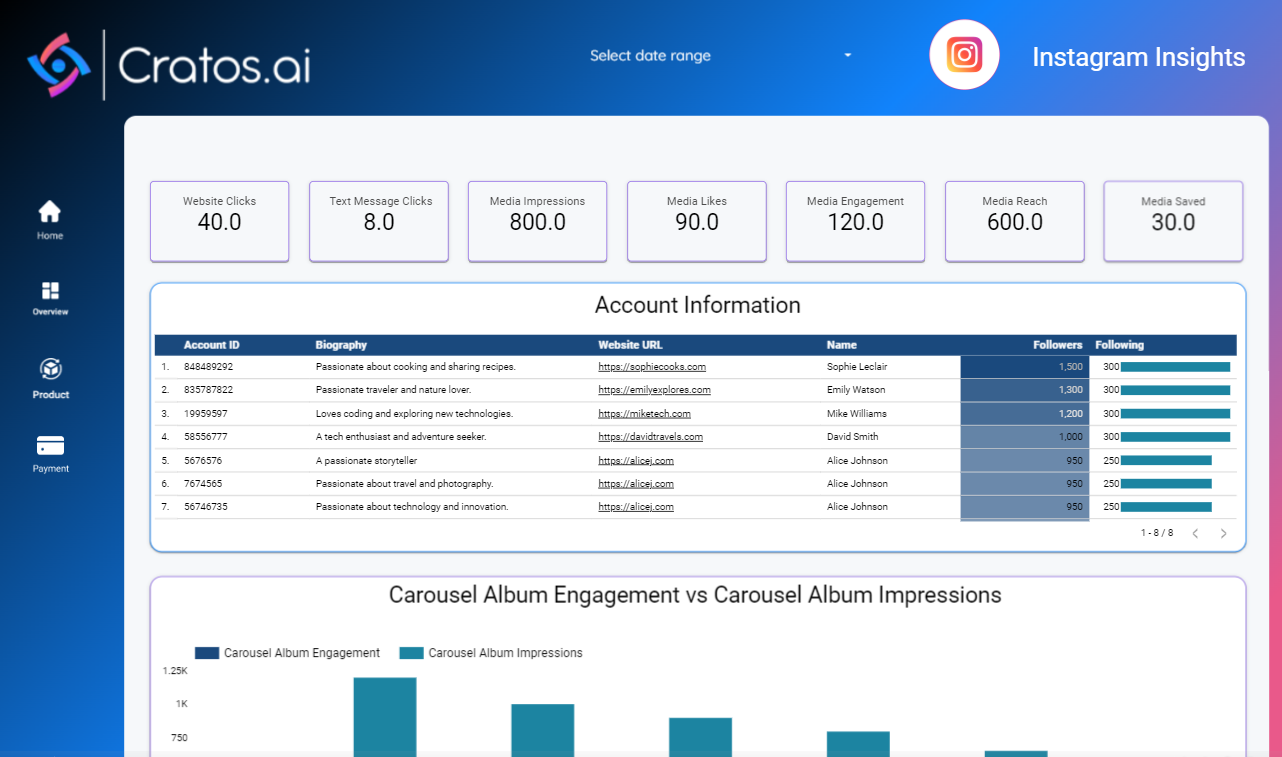Sort by Followers column header
1282x757 pixels.
pyautogui.click(x=1058, y=345)
